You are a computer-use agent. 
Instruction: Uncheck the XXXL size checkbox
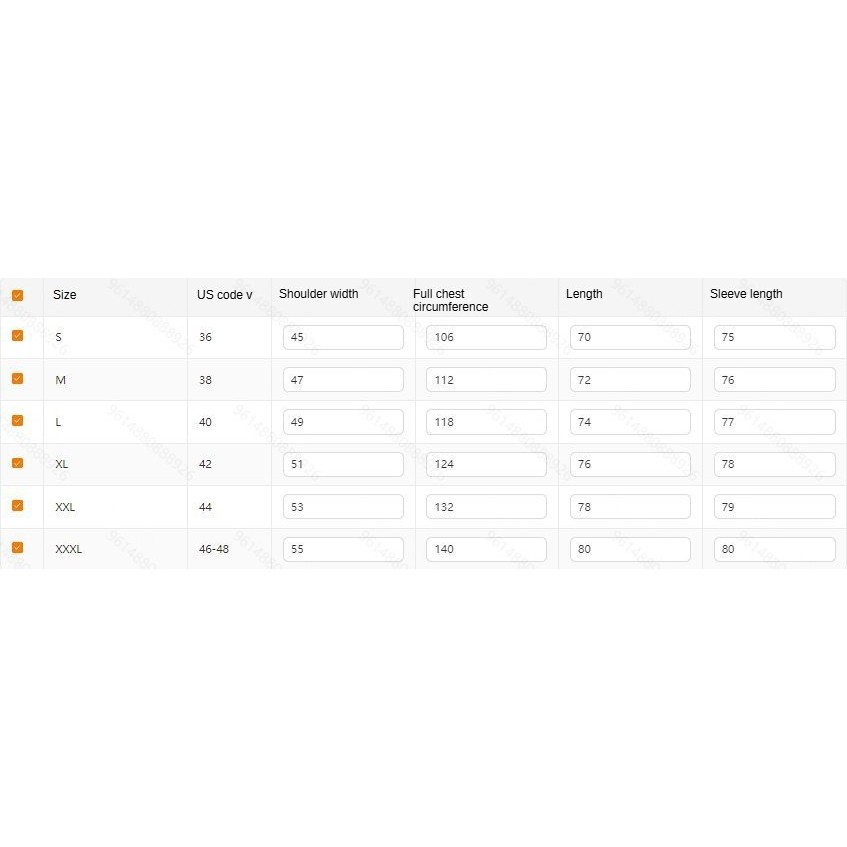point(17,547)
